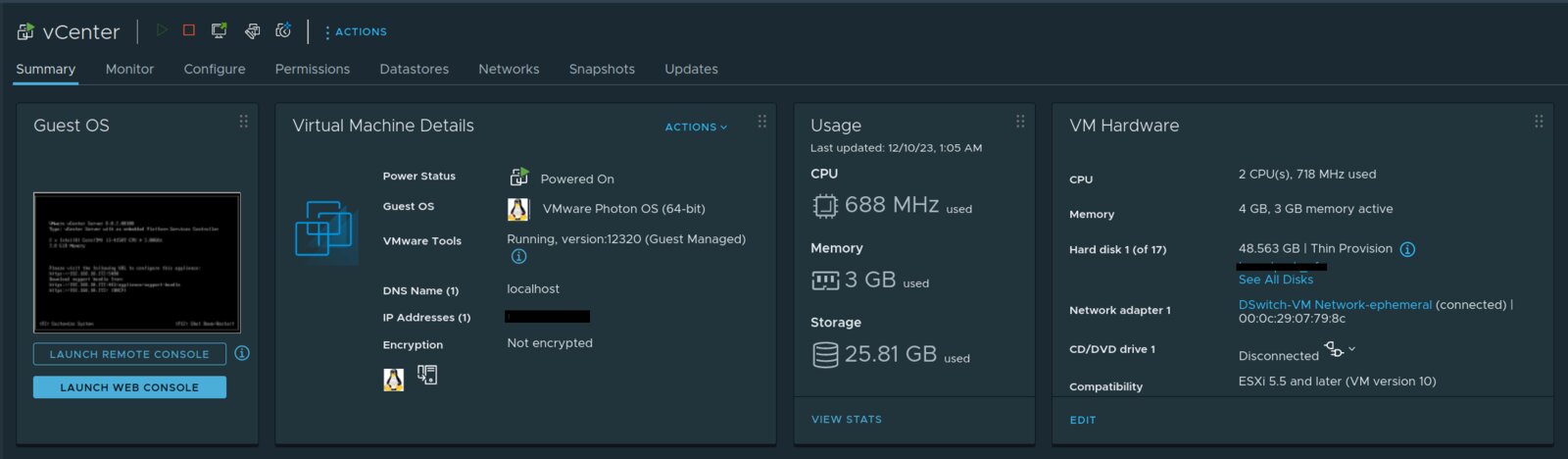Click the penguin icon below Encryption
This screenshot has width=1568, height=459.
[x=394, y=380]
